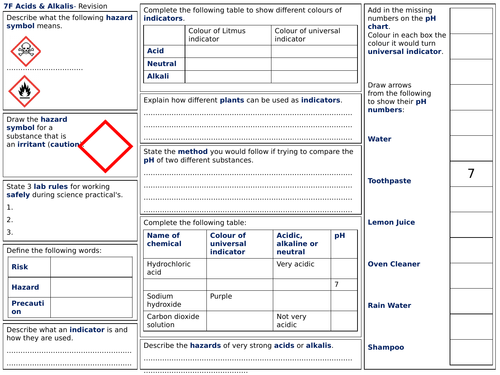Viewport: 500px width, 375px height.
Task: Click the 'Oven Cleaner' label
Action: pyautogui.click(x=394, y=264)
